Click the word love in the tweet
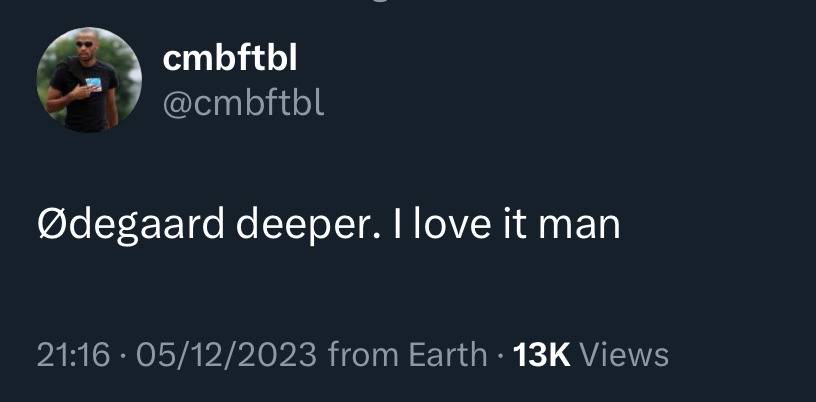This screenshot has width=816, height=402. (x=452, y=224)
